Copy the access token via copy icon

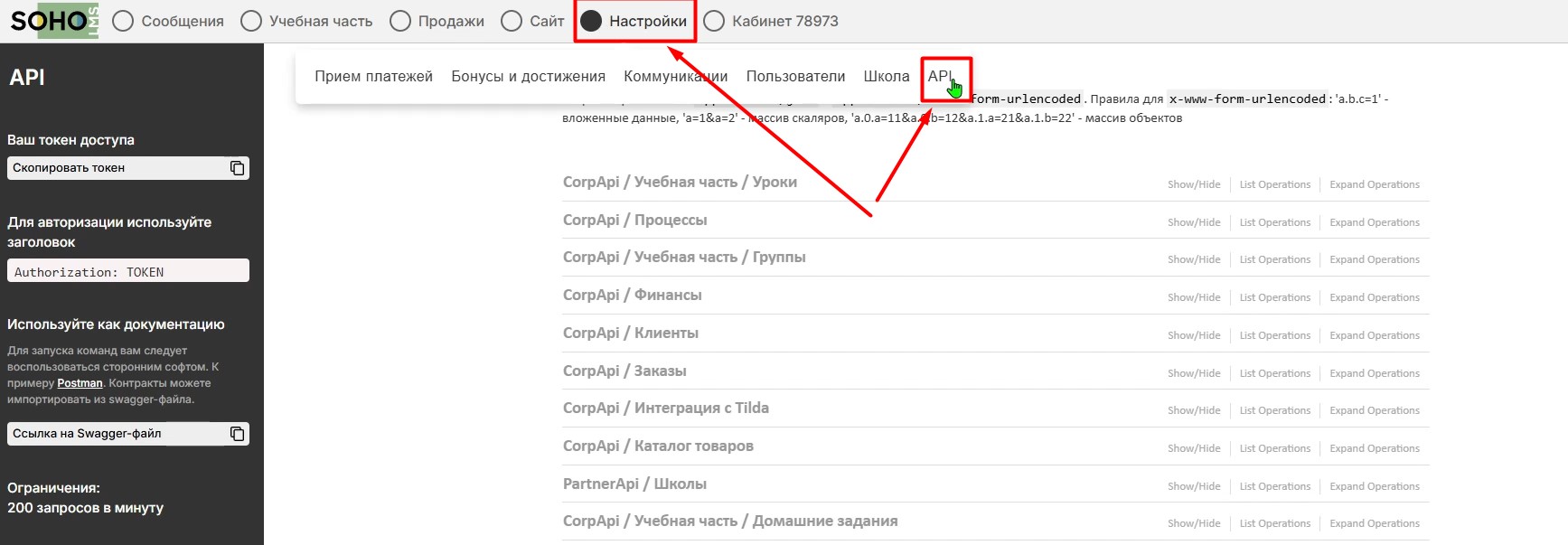pyautogui.click(x=237, y=168)
